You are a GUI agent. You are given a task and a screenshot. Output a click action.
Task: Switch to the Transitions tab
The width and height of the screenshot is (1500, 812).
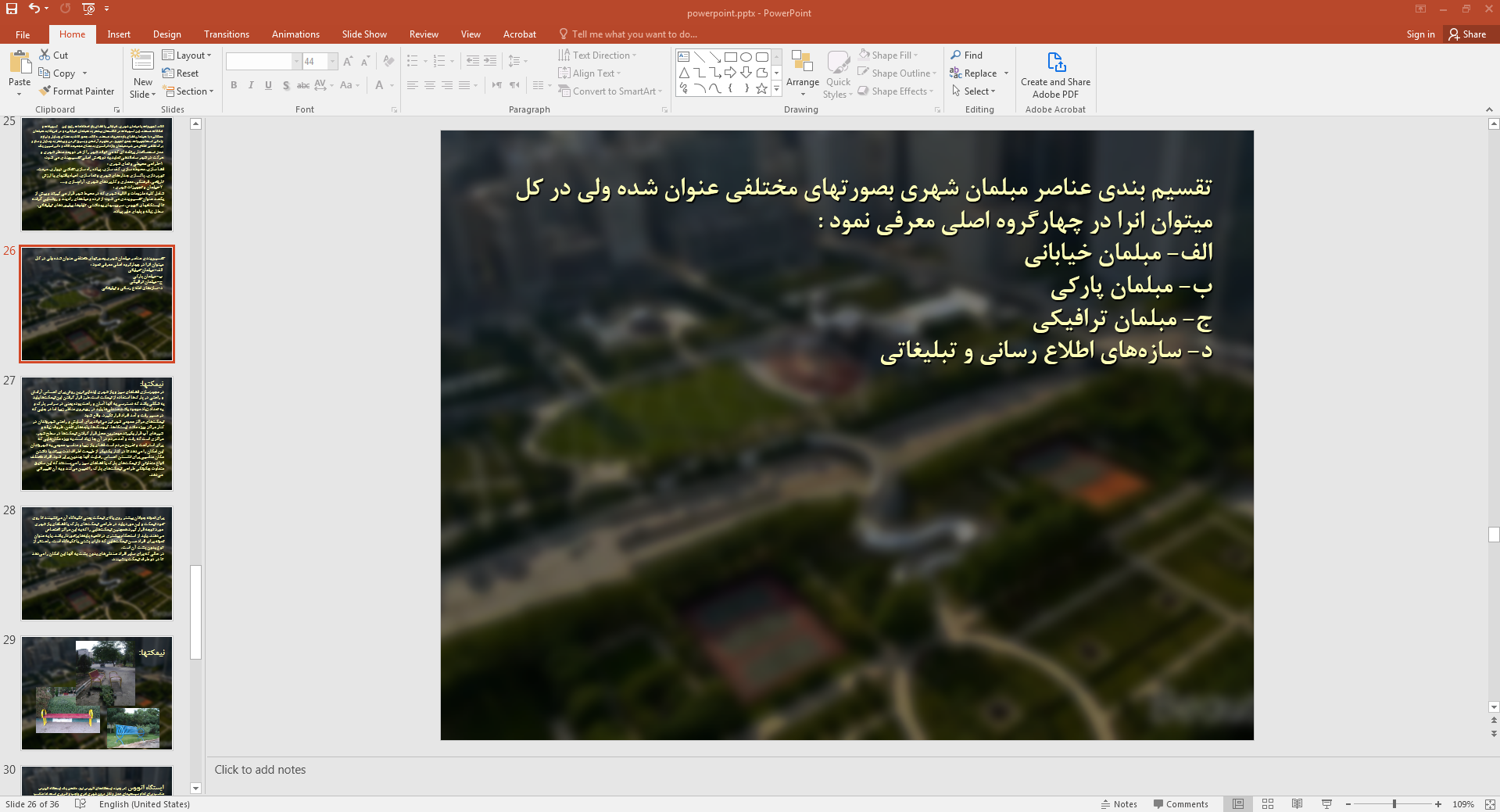227,34
